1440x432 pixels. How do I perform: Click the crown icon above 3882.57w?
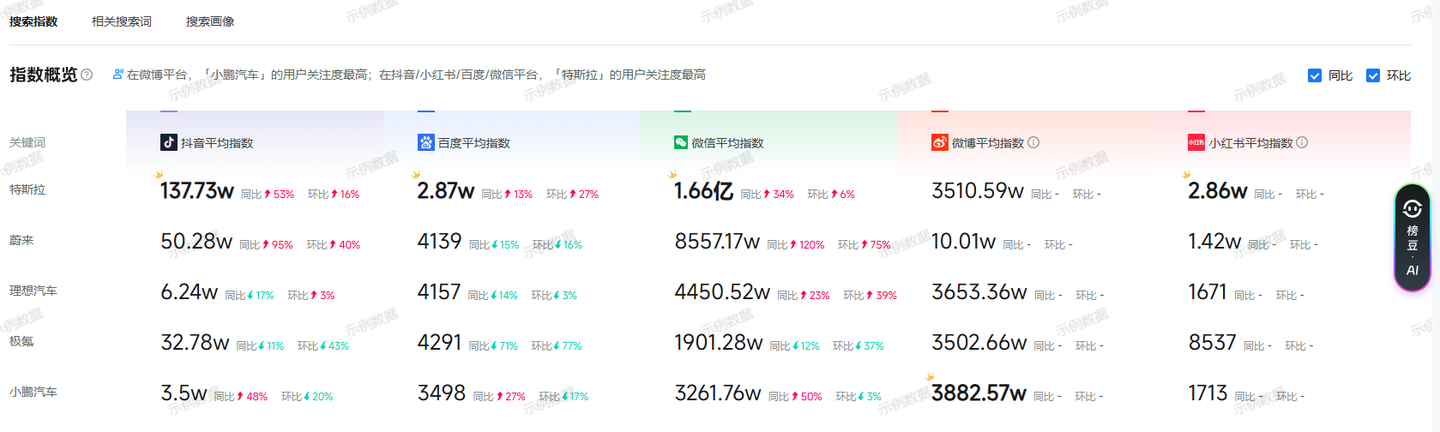coord(929,377)
